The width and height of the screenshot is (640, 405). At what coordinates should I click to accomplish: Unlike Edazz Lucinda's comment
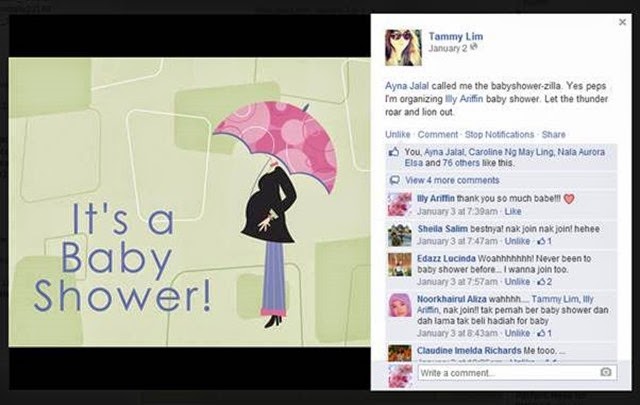pyautogui.click(x=517, y=282)
